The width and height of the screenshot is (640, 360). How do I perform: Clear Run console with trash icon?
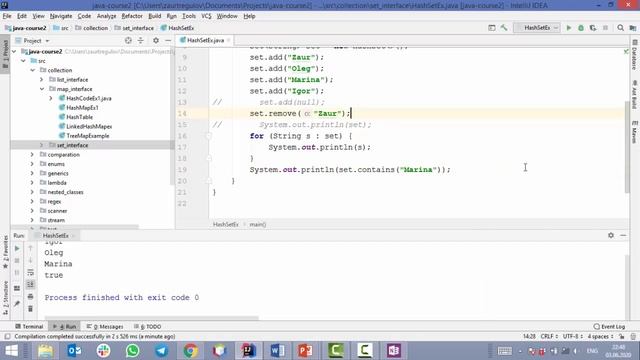(x=30, y=309)
